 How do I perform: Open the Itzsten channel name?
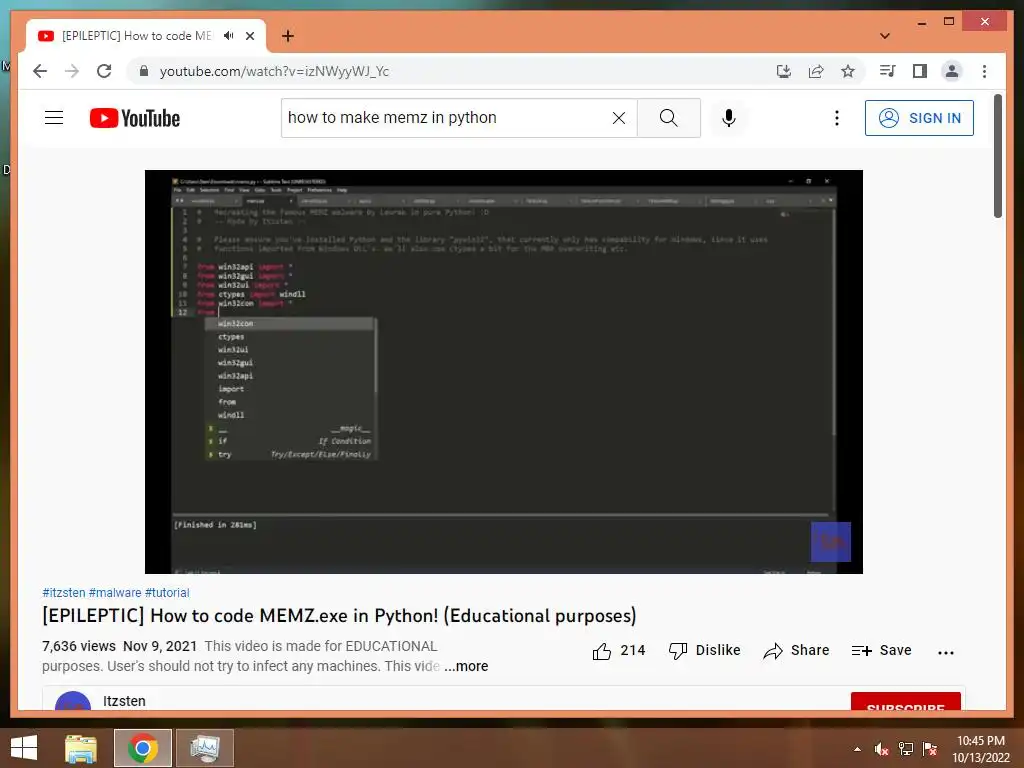(124, 701)
